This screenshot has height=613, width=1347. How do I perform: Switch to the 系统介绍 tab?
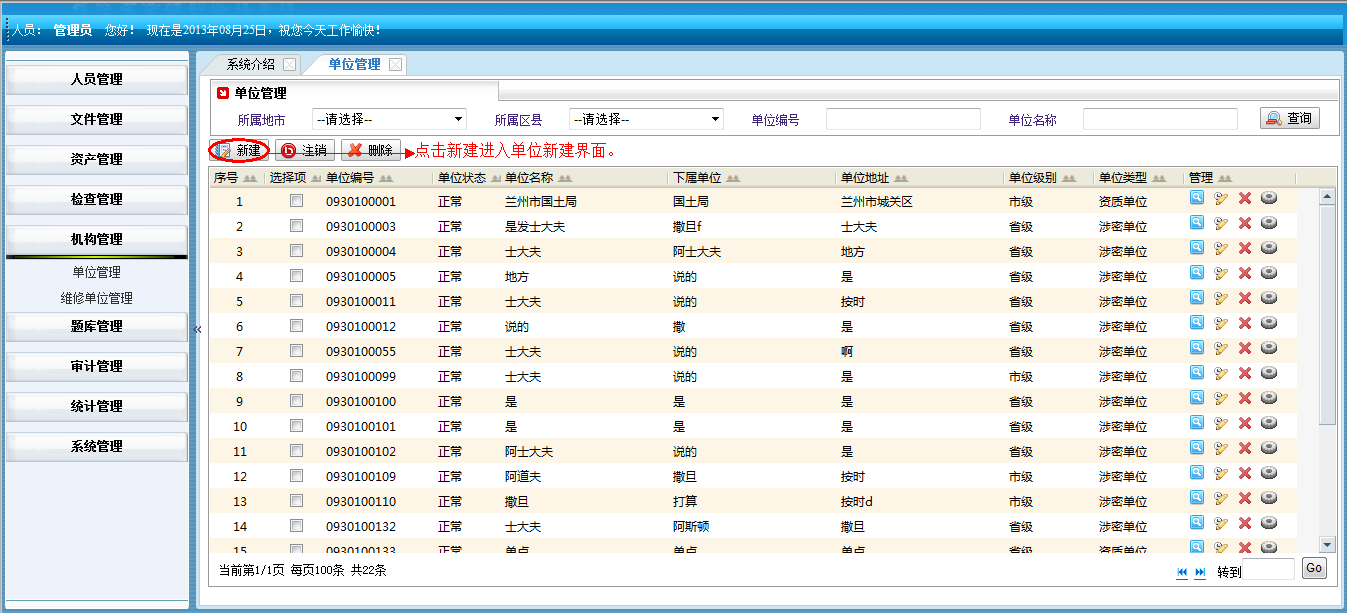[250, 64]
